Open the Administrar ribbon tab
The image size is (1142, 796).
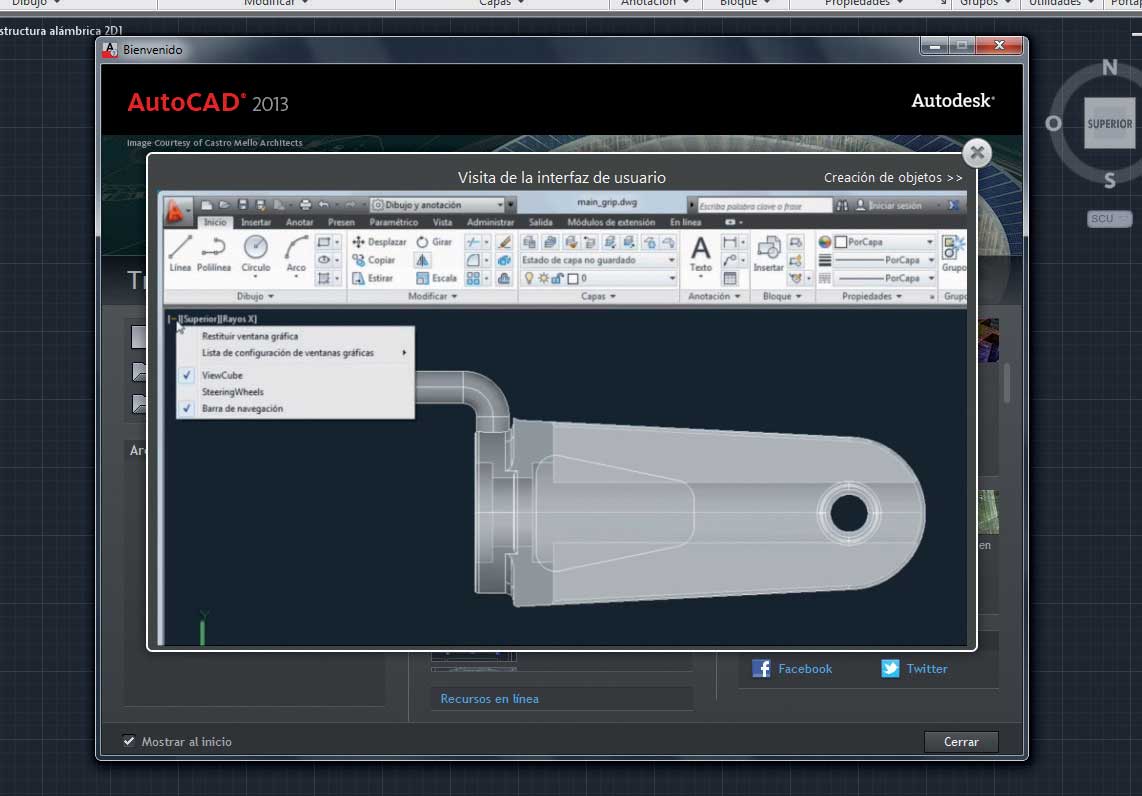click(490, 222)
